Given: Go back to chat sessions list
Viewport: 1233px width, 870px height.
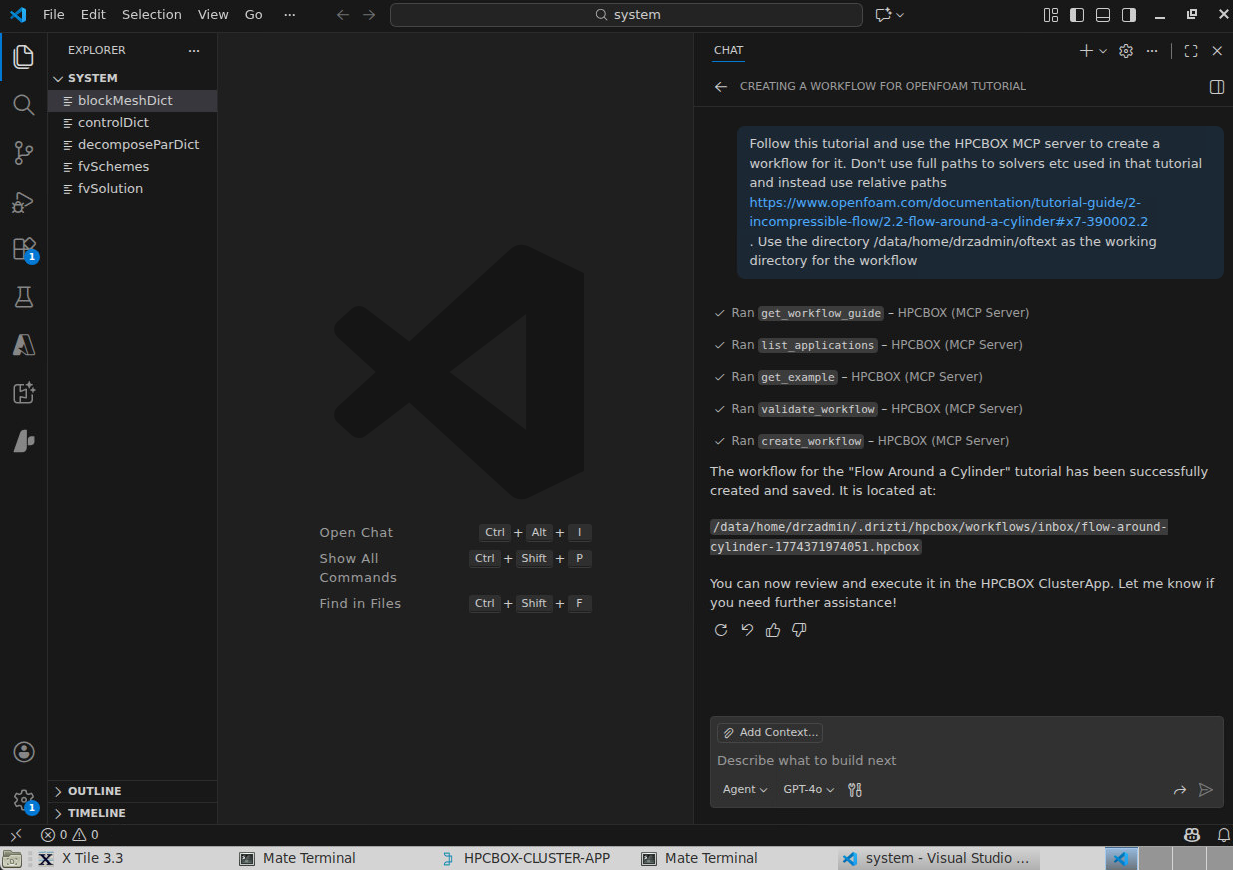Looking at the screenshot, I should [x=721, y=87].
